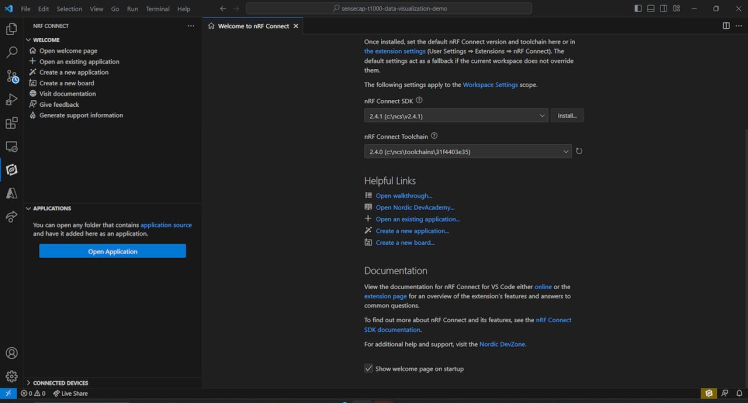
Task: Collapse the Welcome section in sidebar
Action: pos(46,40)
